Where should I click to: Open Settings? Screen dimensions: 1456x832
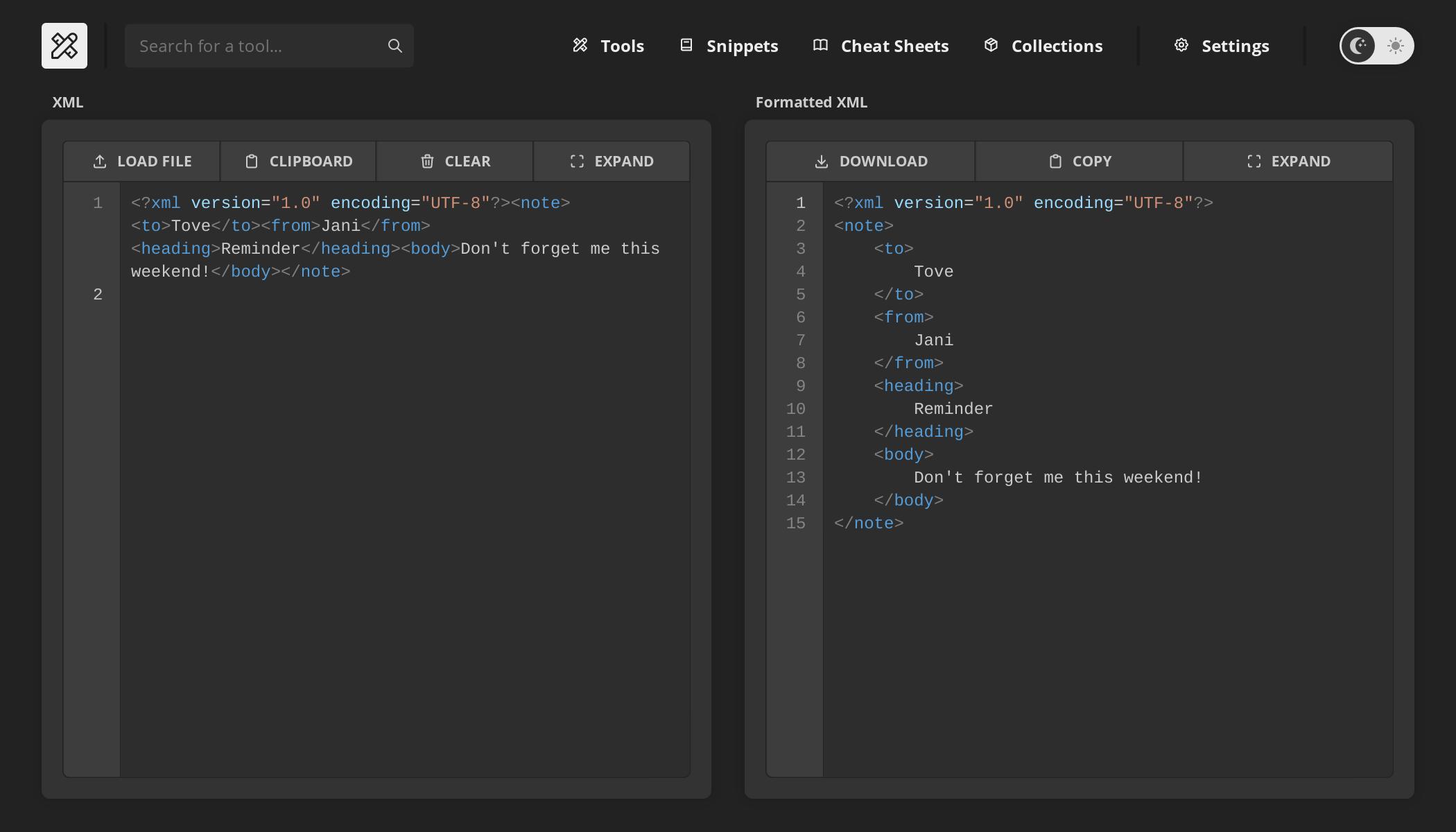1221,46
